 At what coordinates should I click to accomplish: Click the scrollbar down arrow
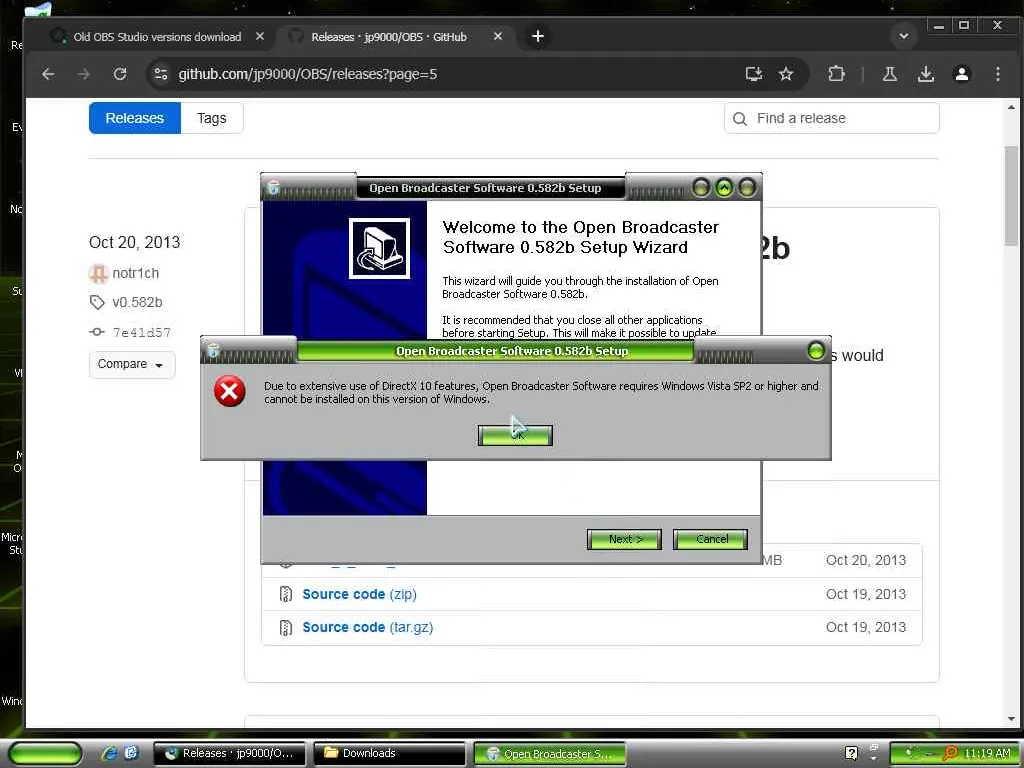click(x=1011, y=719)
